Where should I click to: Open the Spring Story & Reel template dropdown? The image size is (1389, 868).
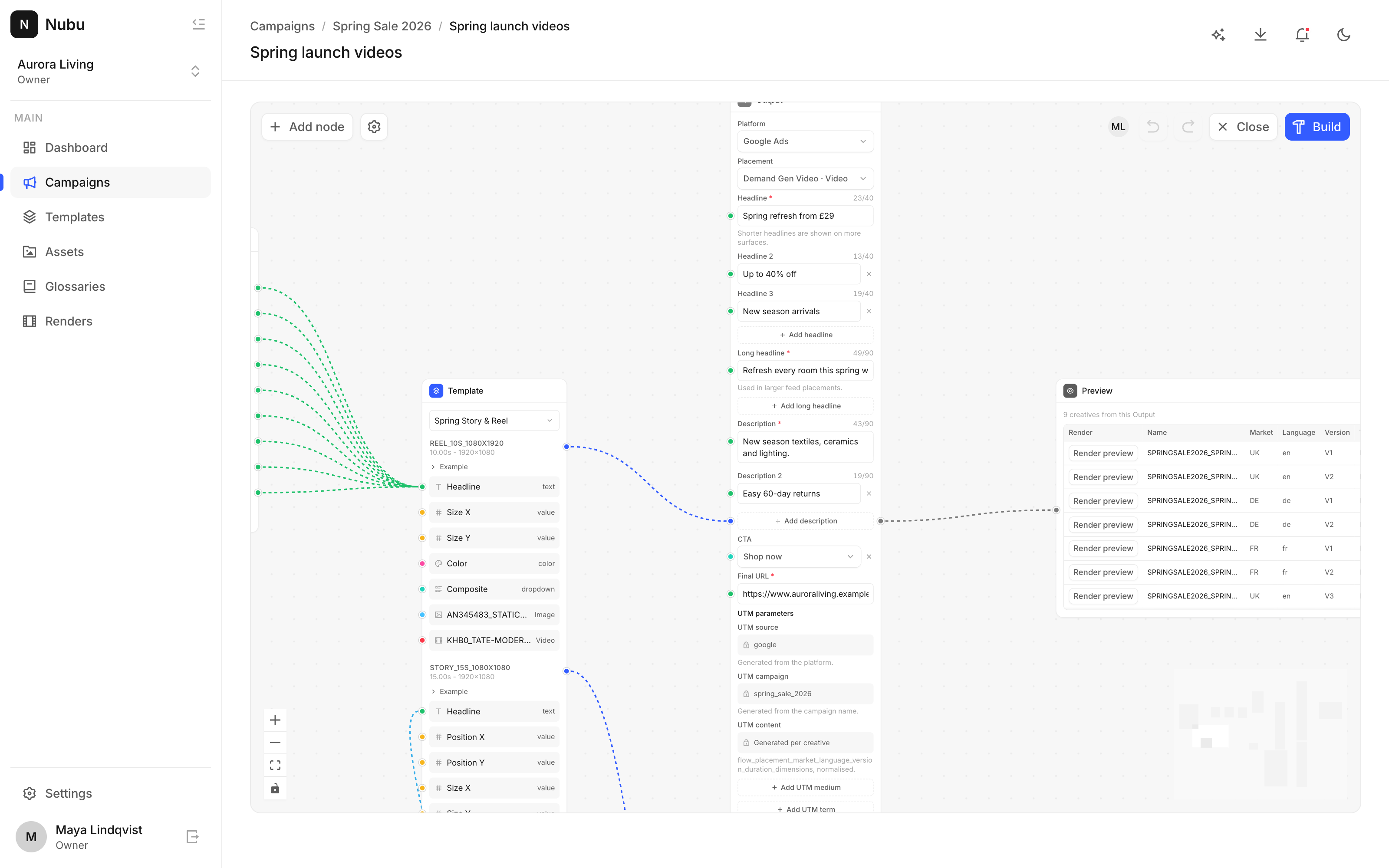[494, 421]
